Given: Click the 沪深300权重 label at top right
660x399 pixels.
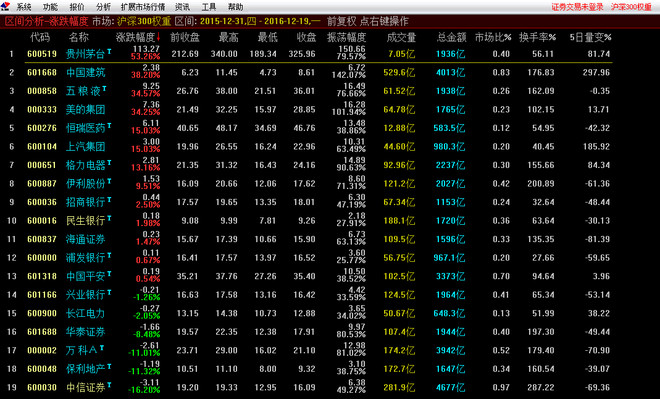Looking at the screenshot, I should point(631,7).
